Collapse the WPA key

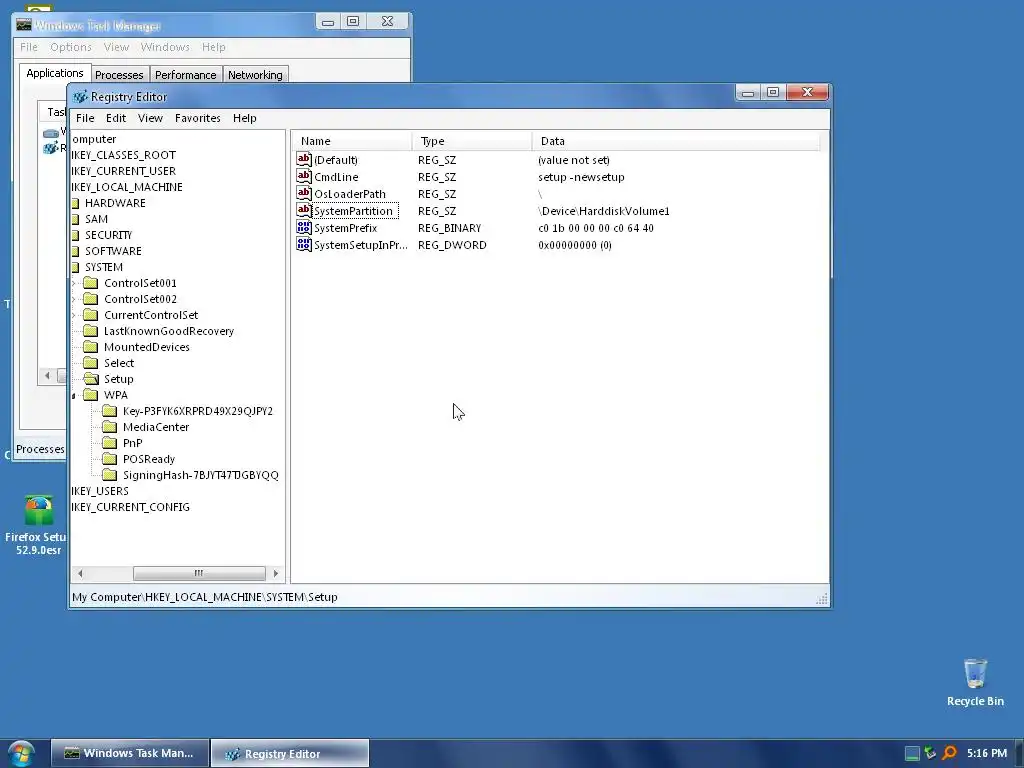point(74,396)
